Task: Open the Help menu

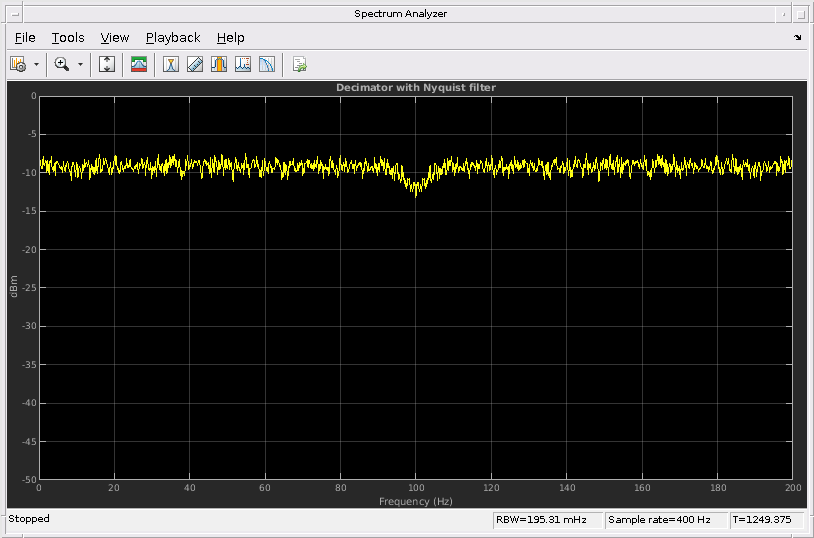Action: click(230, 37)
